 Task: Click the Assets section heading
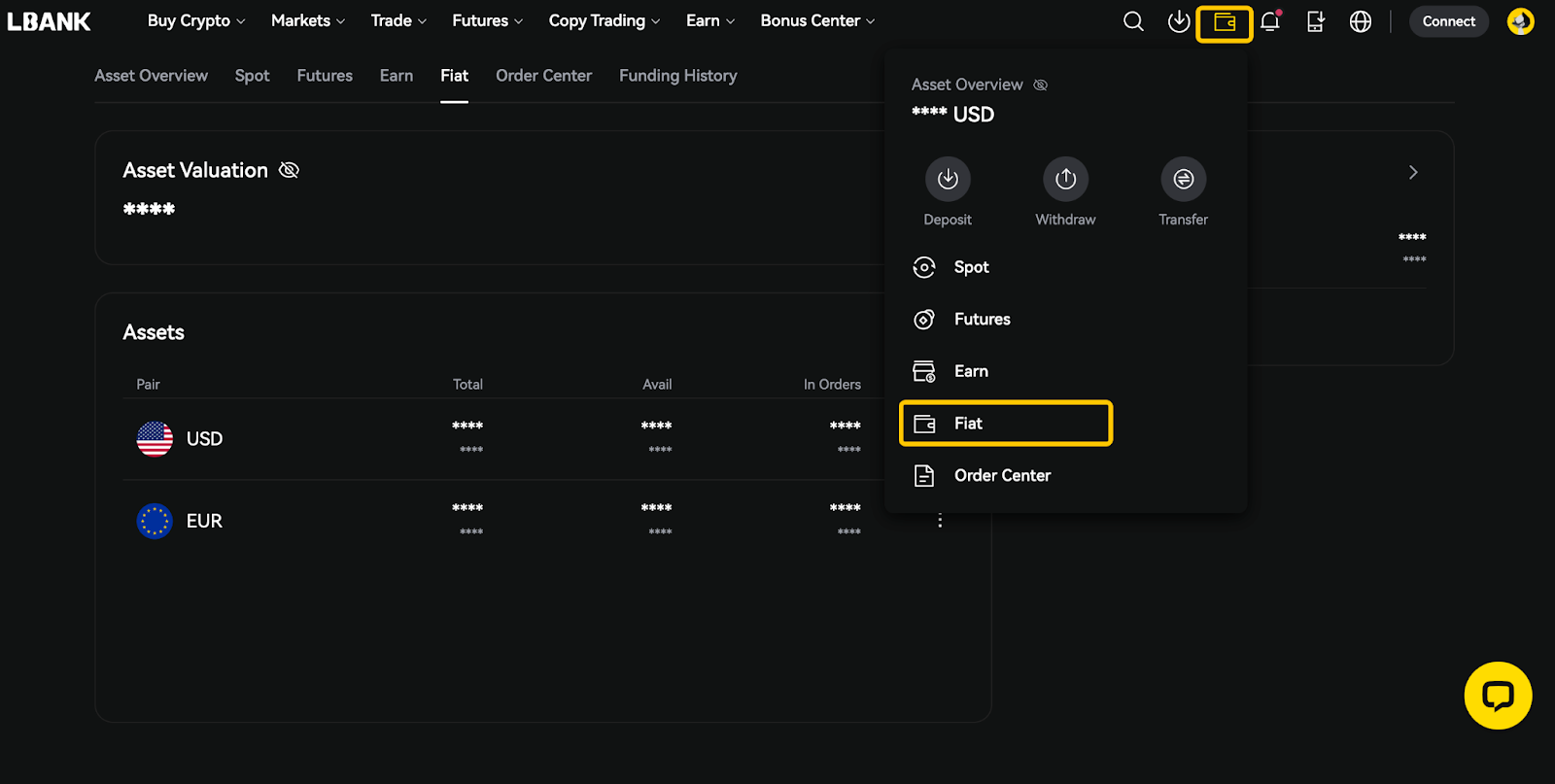click(154, 332)
